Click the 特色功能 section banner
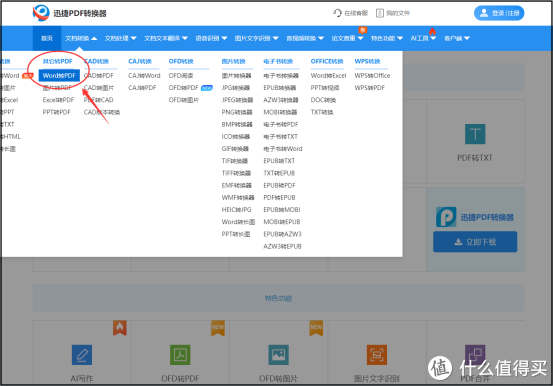This screenshot has height=386, width=553. click(278, 298)
